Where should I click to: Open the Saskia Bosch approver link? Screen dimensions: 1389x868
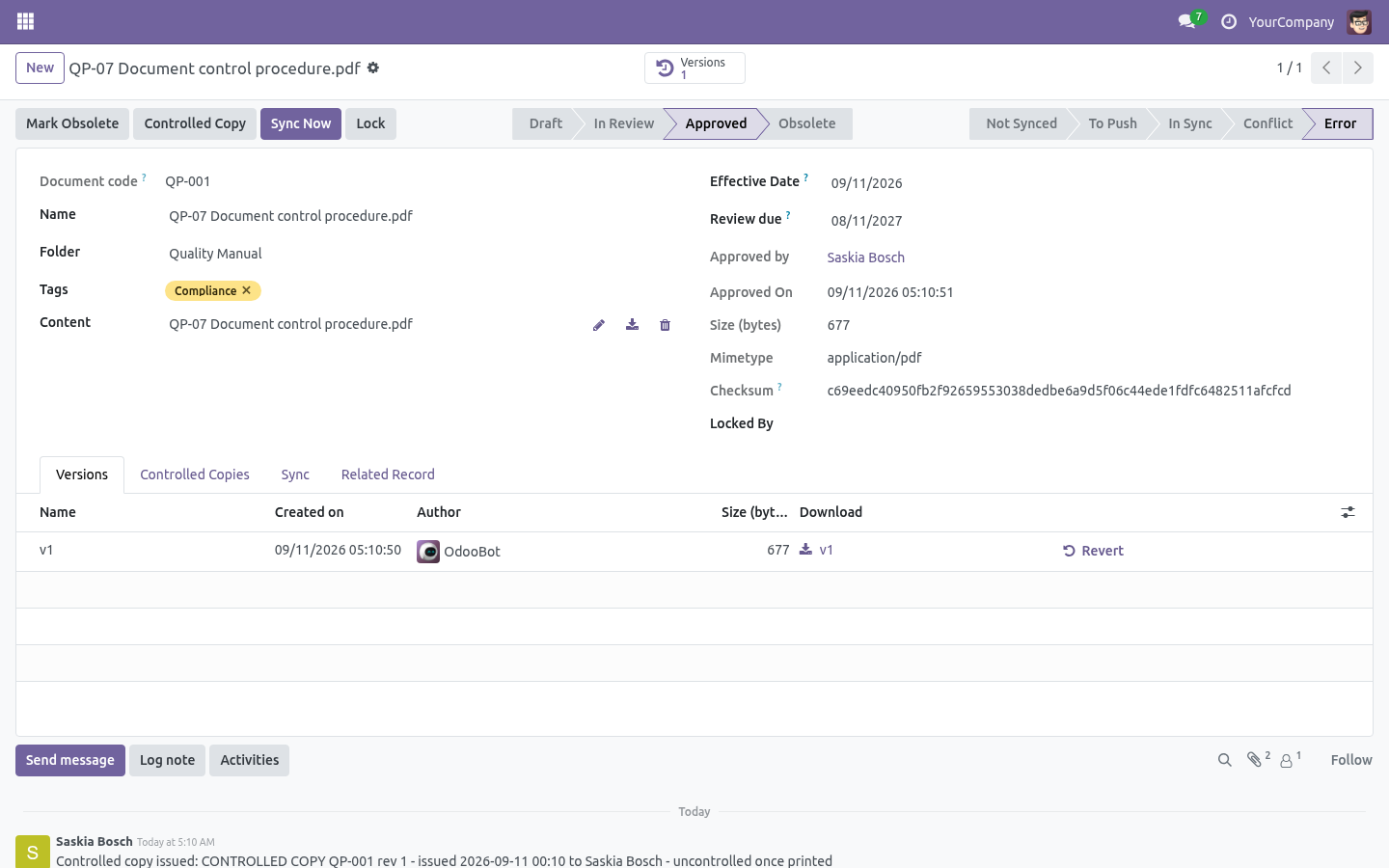click(866, 258)
